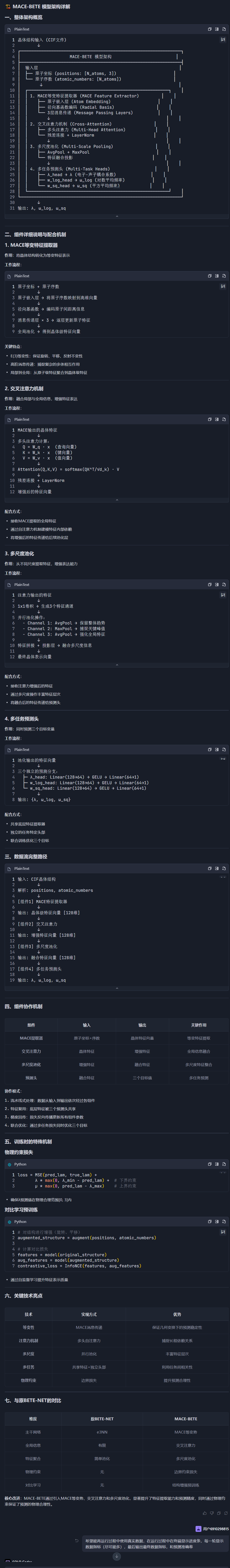Click the document icon beside MACE-BETE 模型架构详解
The width and height of the screenshot is (230, 1568).
(8, 7)
